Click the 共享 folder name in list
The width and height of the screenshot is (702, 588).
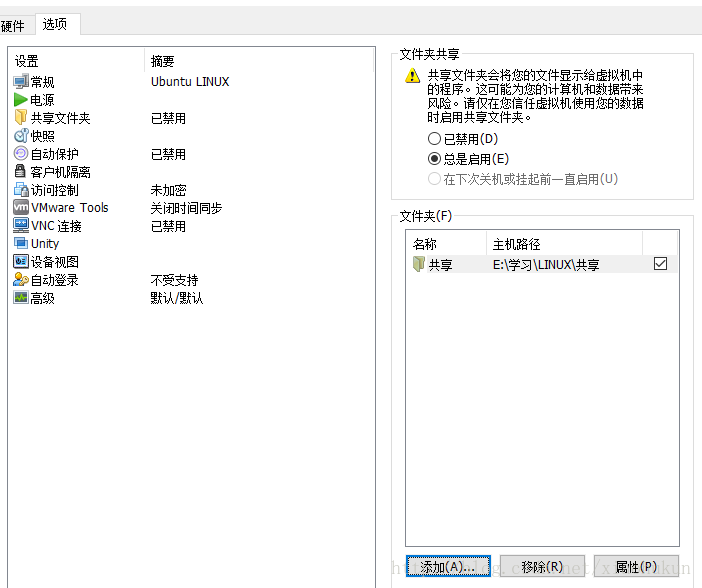pyautogui.click(x=441, y=265)
